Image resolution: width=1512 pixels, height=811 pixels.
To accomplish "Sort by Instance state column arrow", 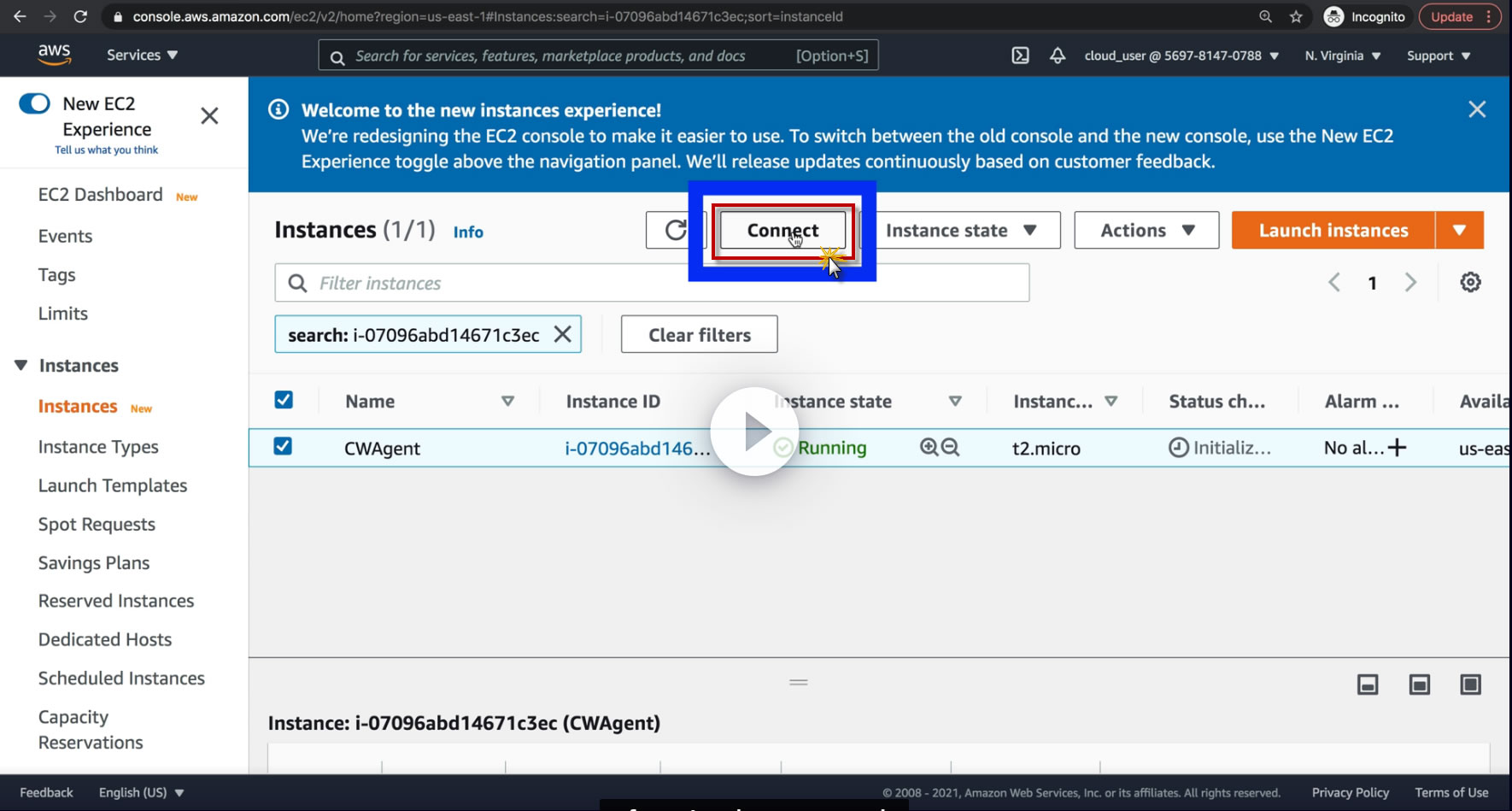I will 955,401.
